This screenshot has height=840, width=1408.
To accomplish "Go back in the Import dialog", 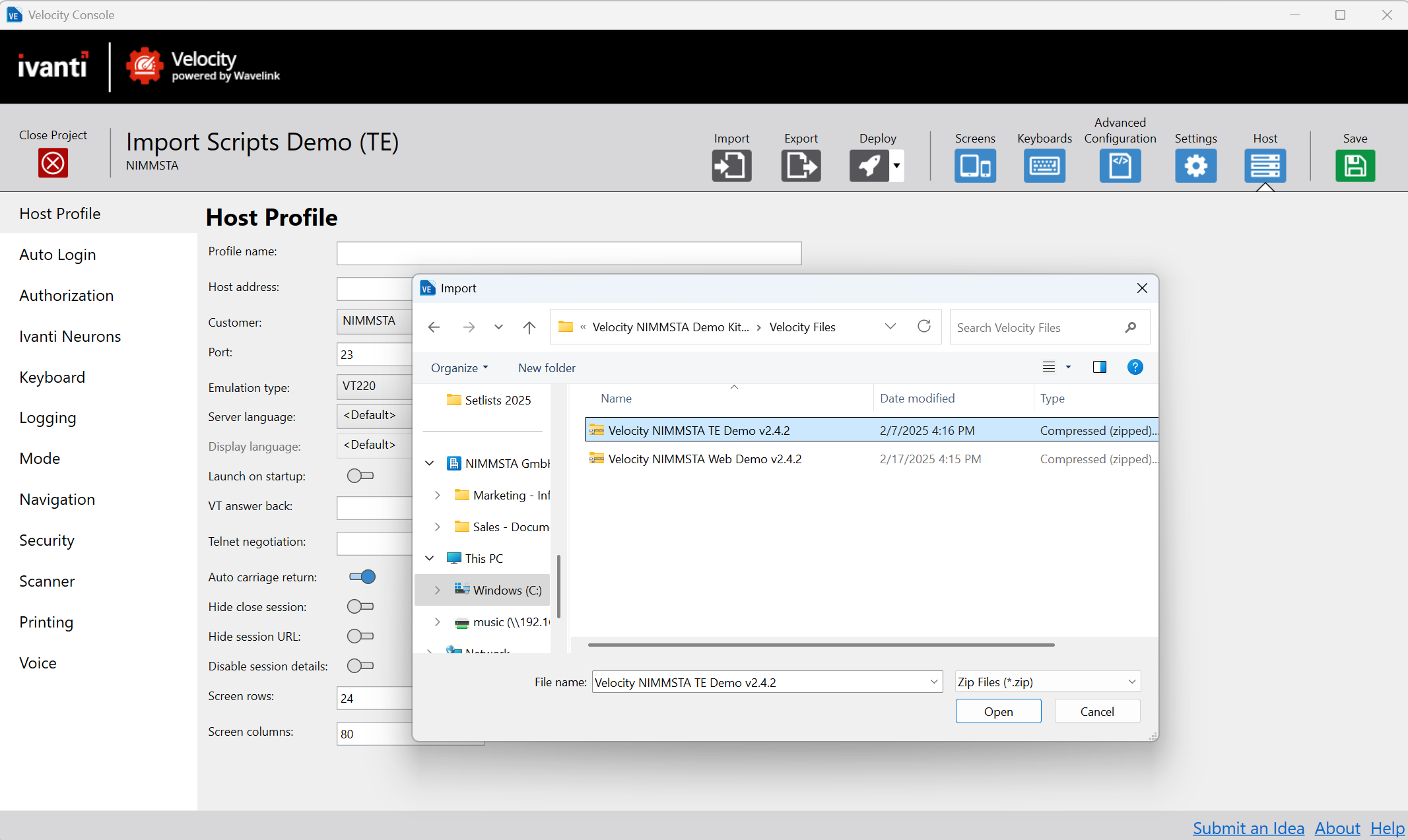I will coord(434,327).
